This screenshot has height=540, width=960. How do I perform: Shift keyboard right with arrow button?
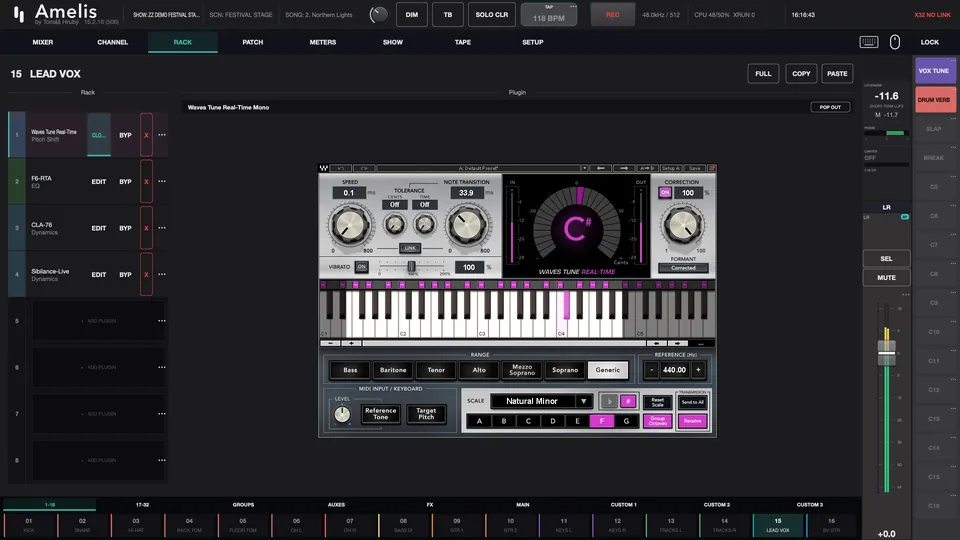(677, 343)
